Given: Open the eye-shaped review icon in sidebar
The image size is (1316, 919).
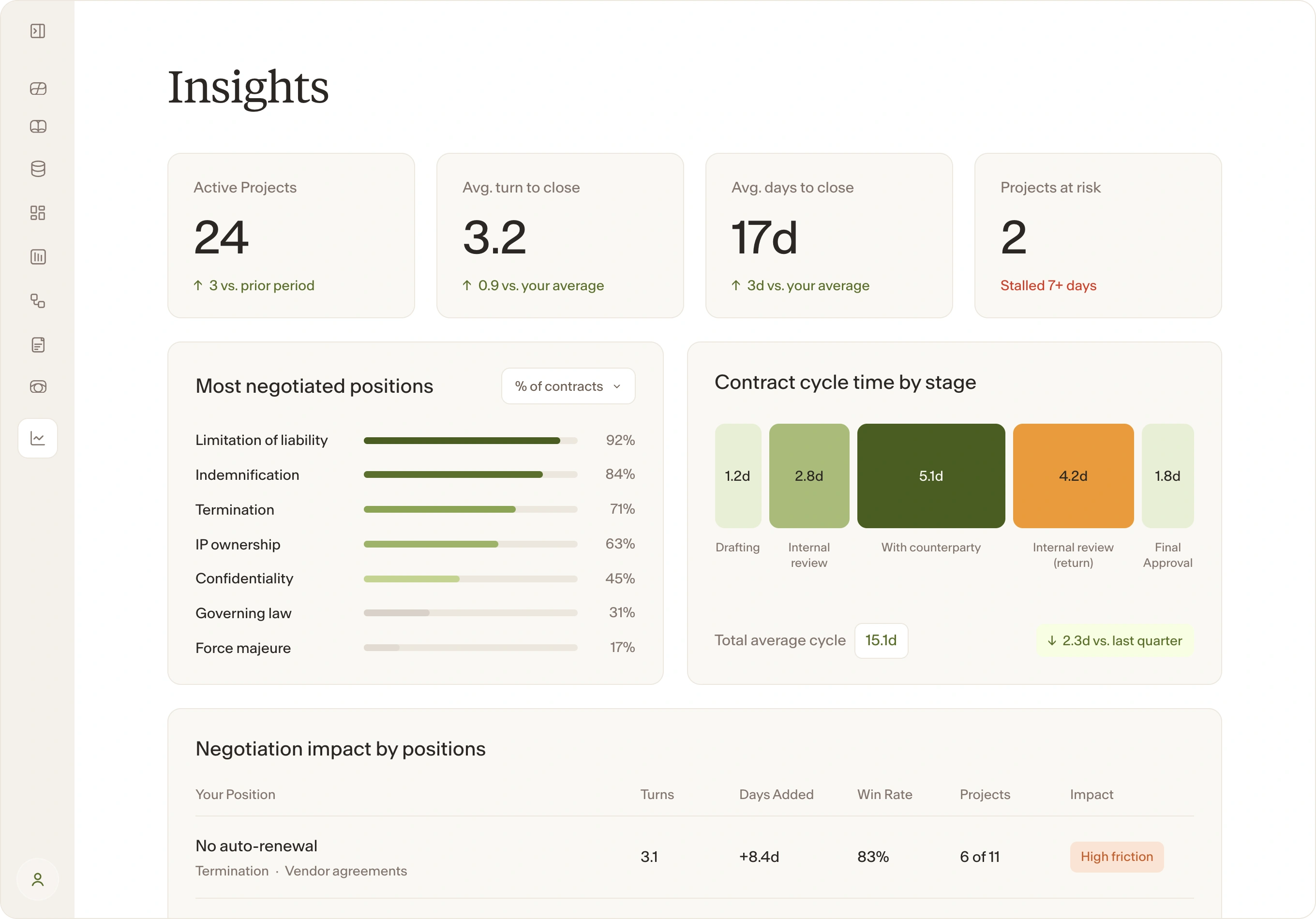Looking at the screenshot, I should click(x=38, y=387).
